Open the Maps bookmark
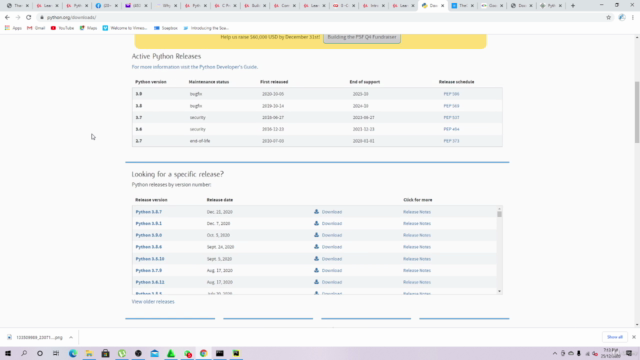640x360 pixels. pyautogui.click(x=88, y=28)
